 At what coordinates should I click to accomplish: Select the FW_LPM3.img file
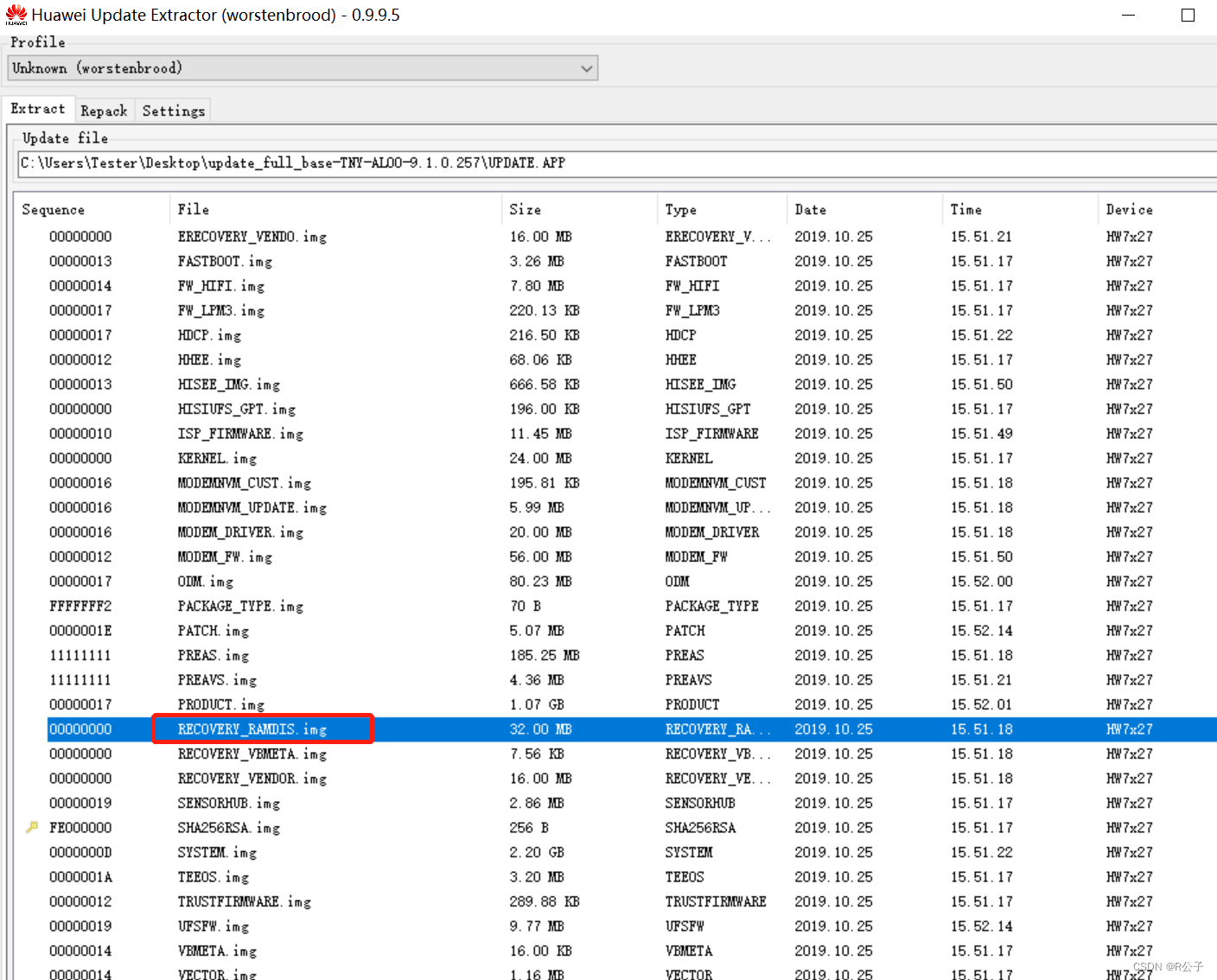pyautogui.click(x=220, y=310)
